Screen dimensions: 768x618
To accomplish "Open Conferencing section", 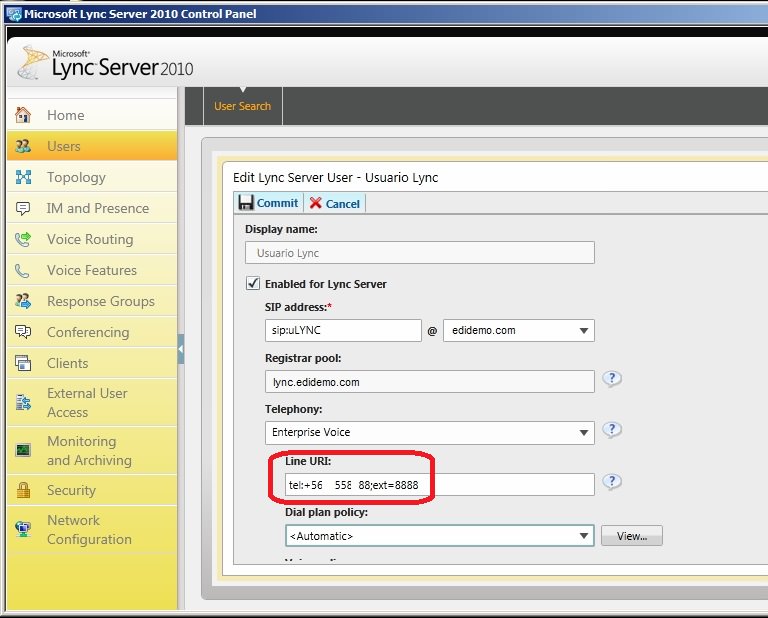I will (92, 332).
